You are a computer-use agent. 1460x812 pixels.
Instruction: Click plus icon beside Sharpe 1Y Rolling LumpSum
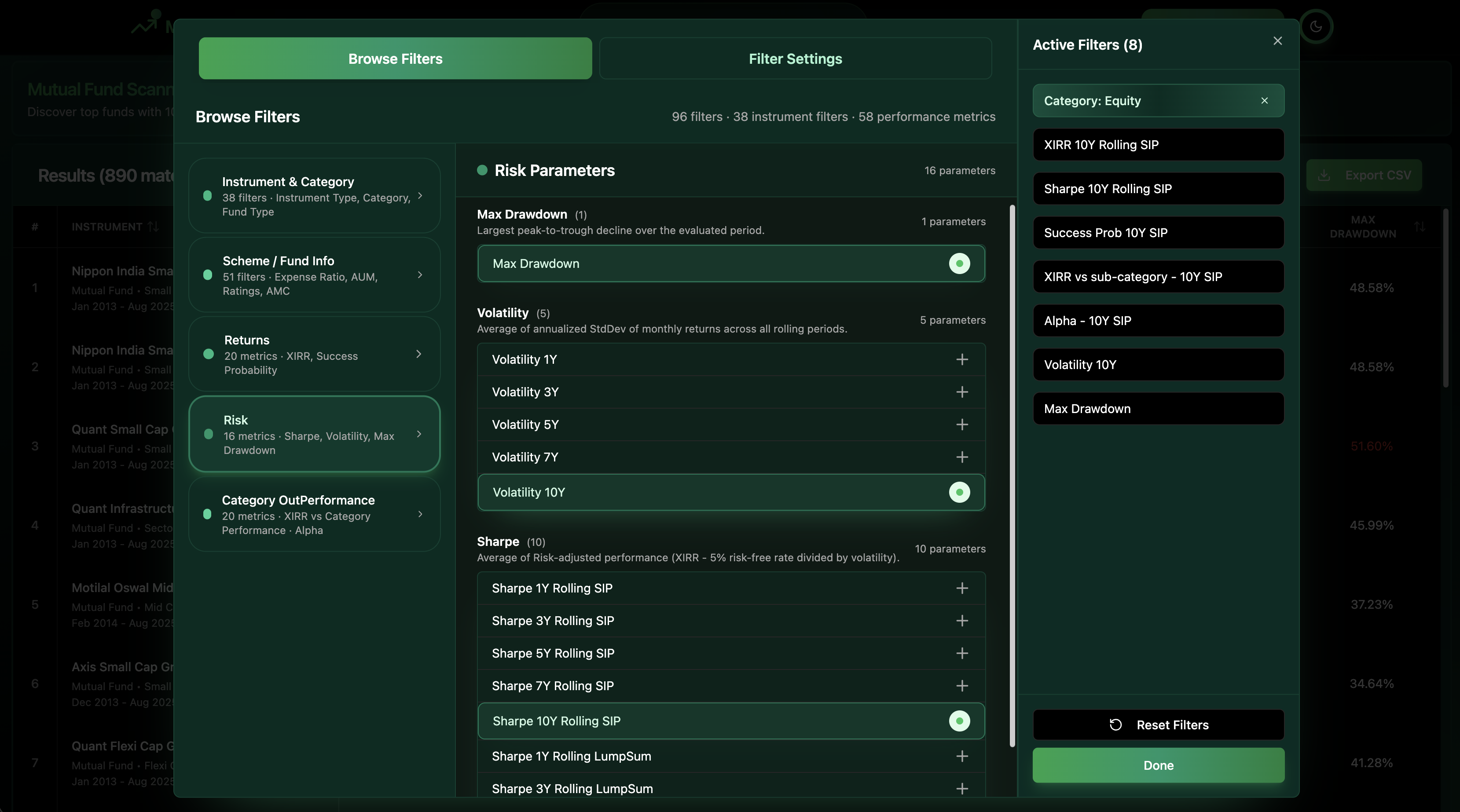[x=962, y=756]
